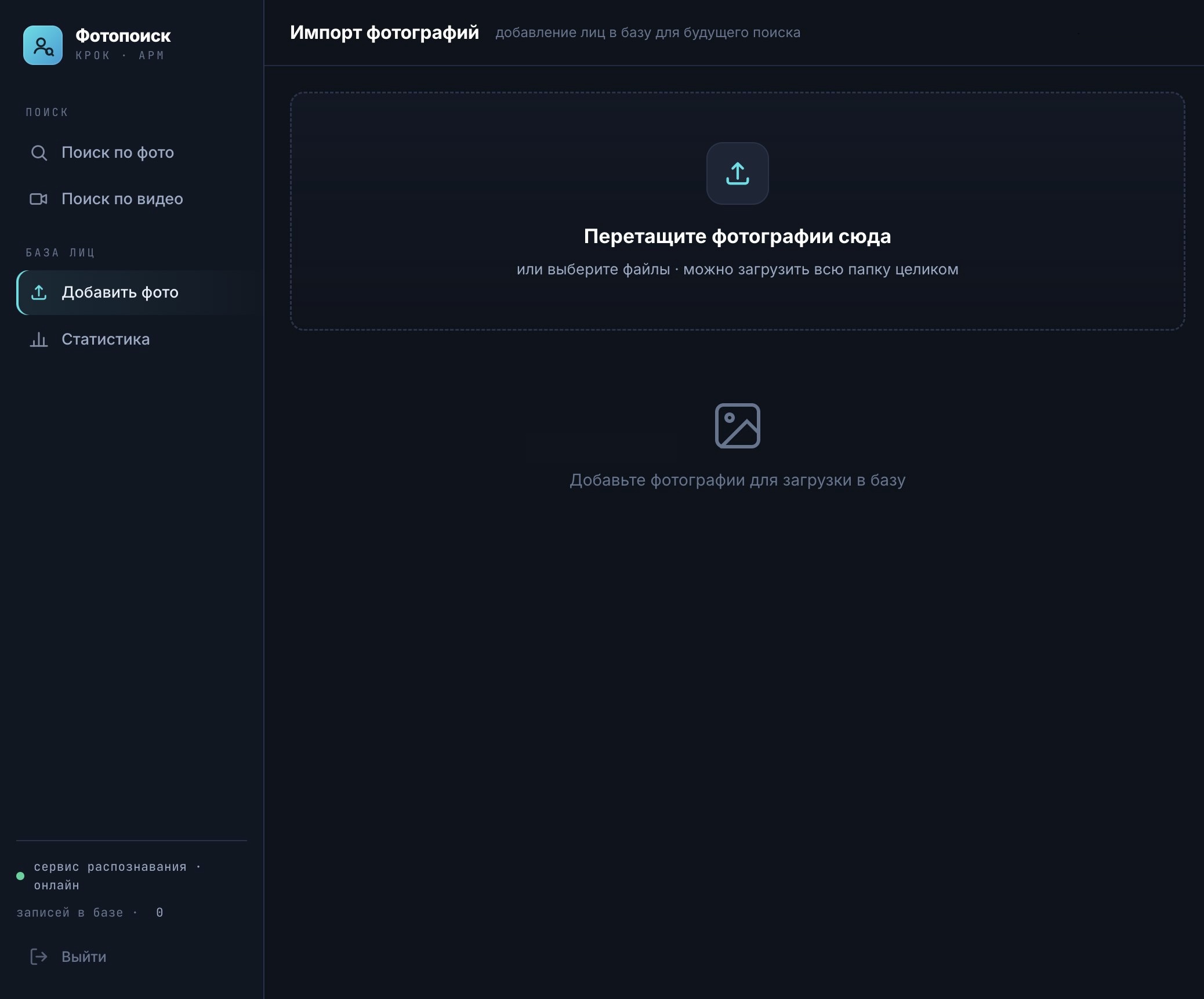Click the или выберите файлы hint text
1204x999 pixels.
point(738,269)
